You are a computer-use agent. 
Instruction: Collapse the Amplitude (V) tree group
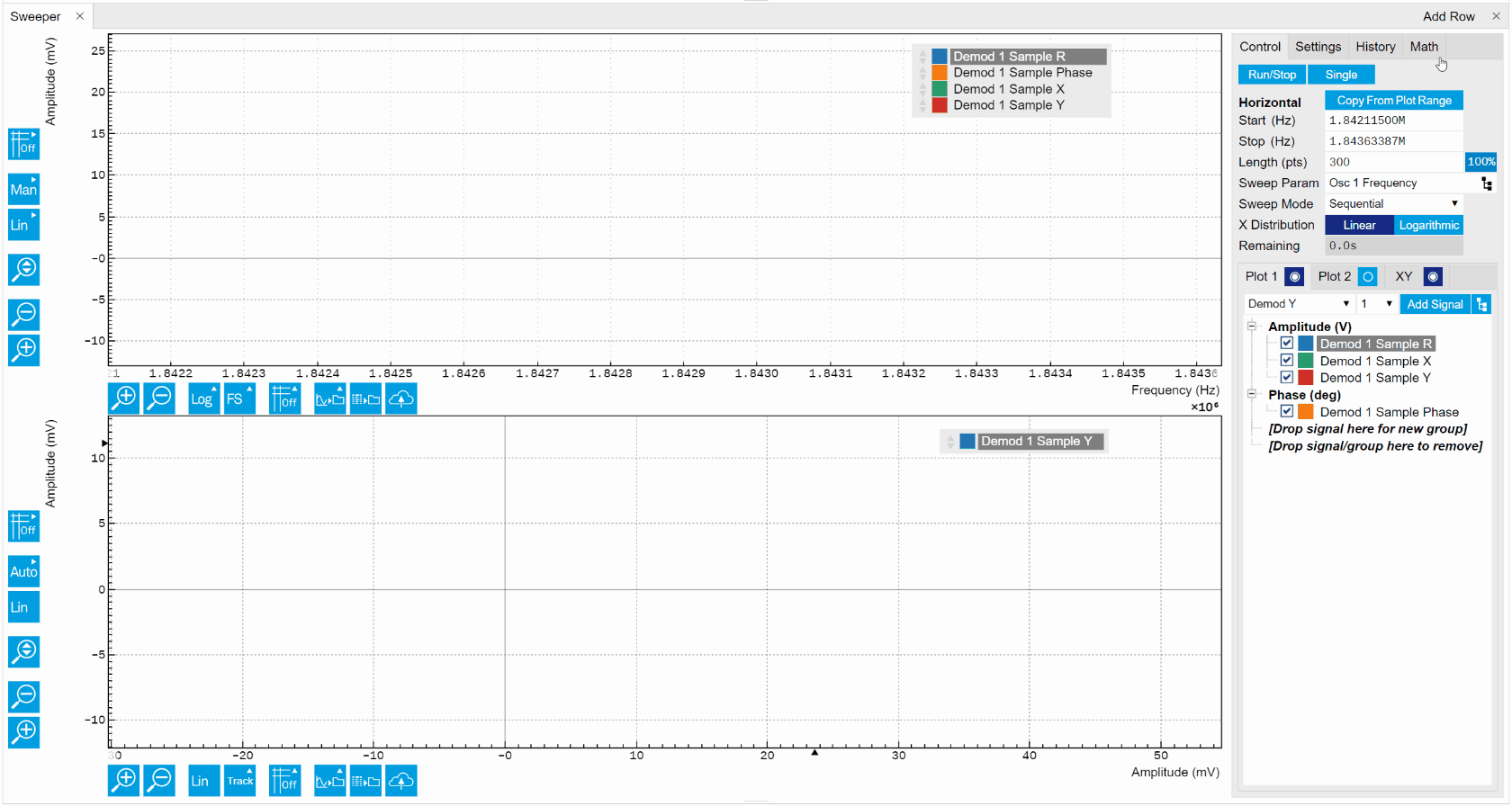click(x=1251, y=327)
